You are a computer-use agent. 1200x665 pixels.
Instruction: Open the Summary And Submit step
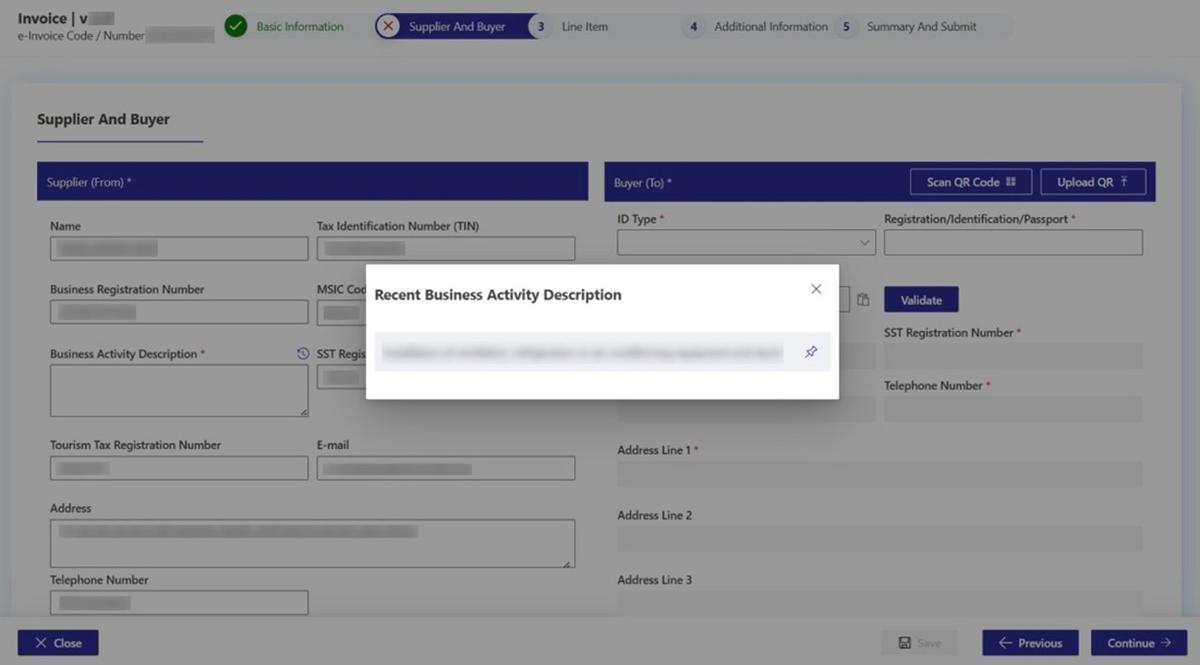(921, 27)
